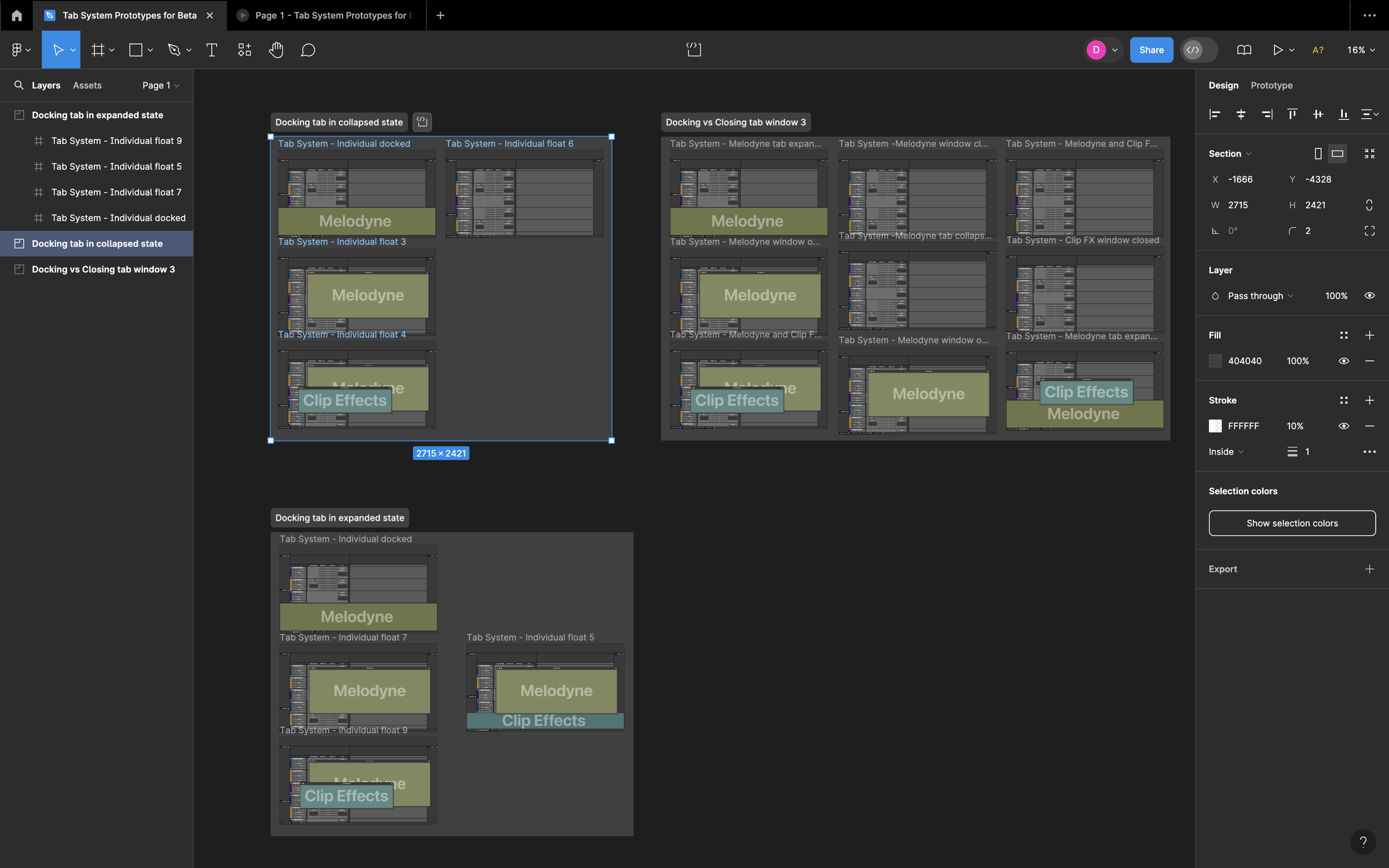
Task: Open 16% zoom dropdown
Action: tap(1361, 50)
